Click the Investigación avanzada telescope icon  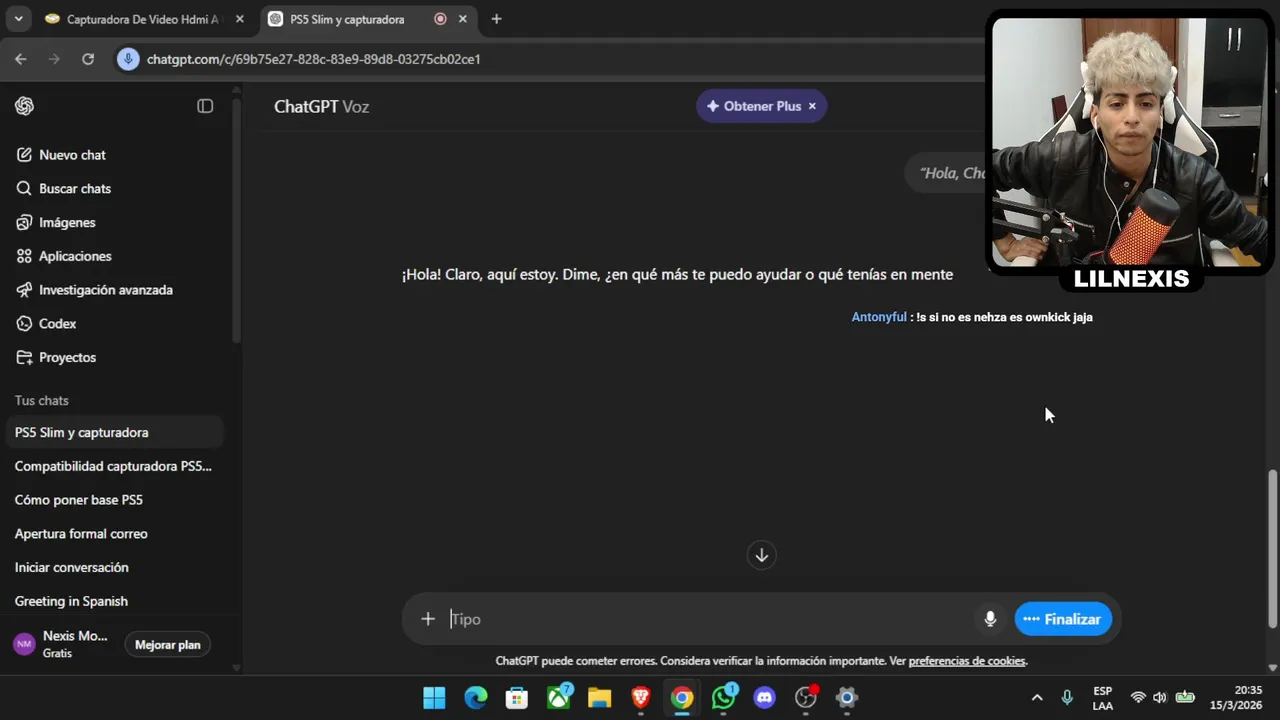coord(24,290)
